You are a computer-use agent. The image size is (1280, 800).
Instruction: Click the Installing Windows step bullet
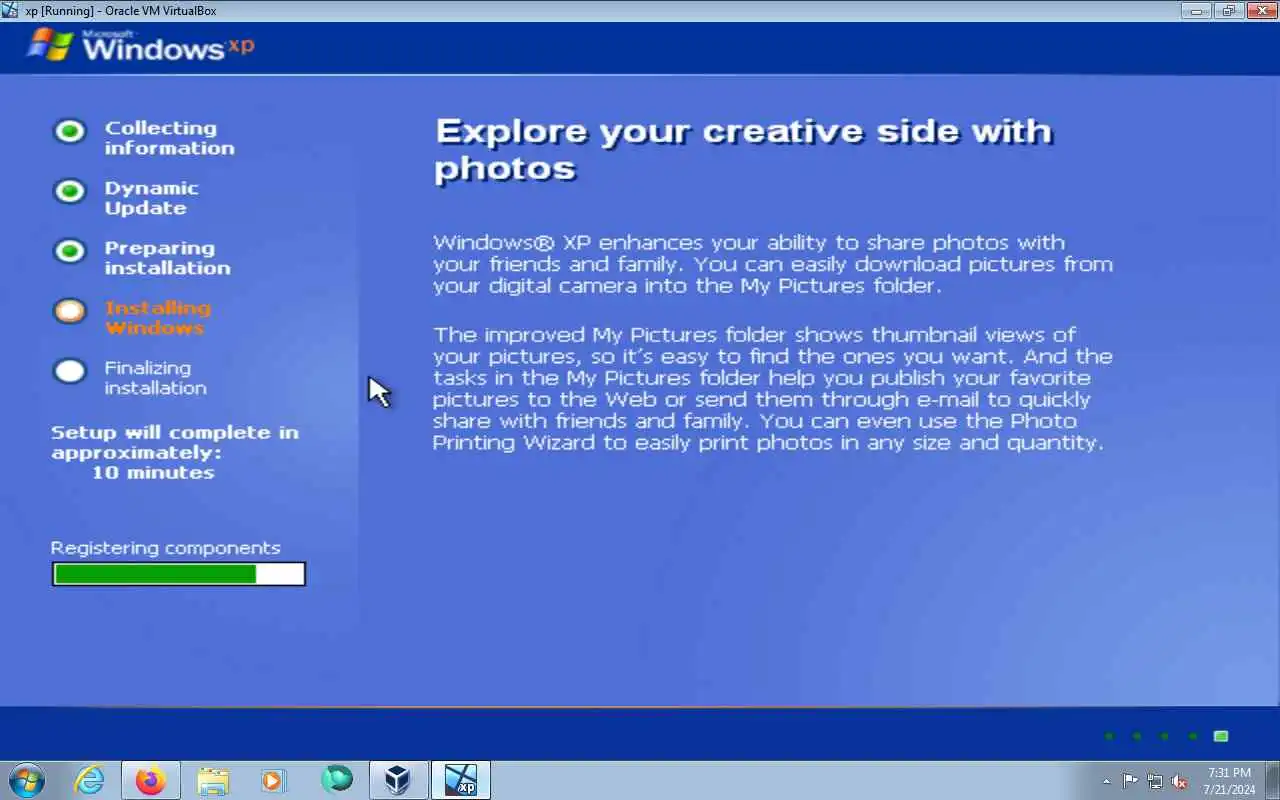coord(69,311)
